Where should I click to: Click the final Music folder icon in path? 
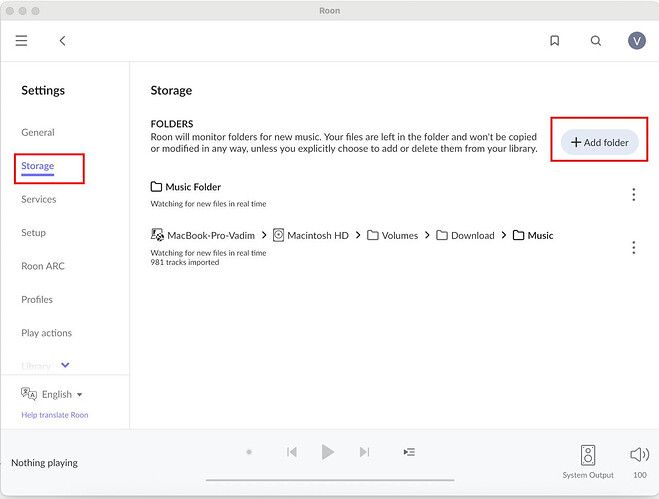tap(518, 235)
